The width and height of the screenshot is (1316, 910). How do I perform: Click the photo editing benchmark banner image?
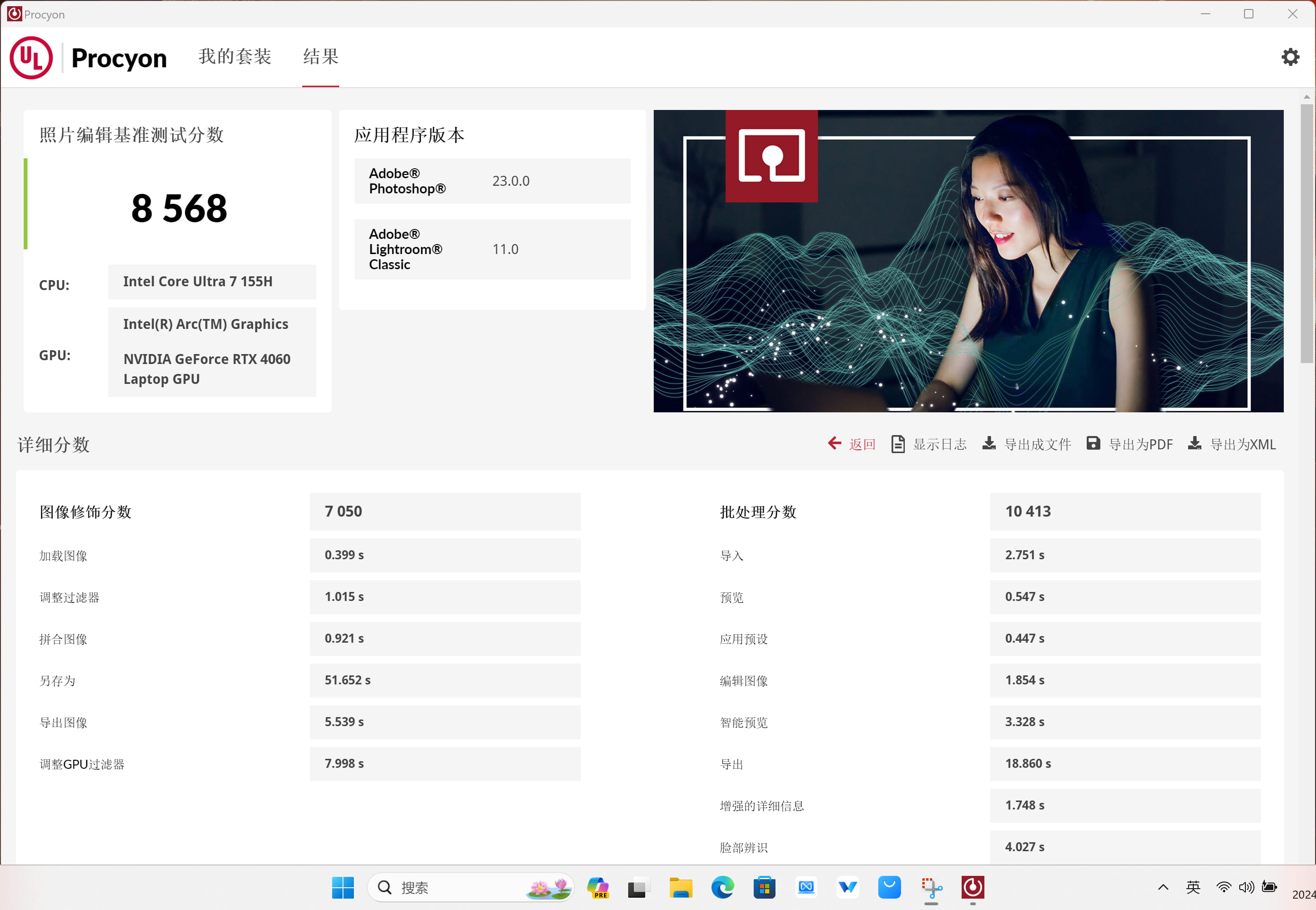968,261
